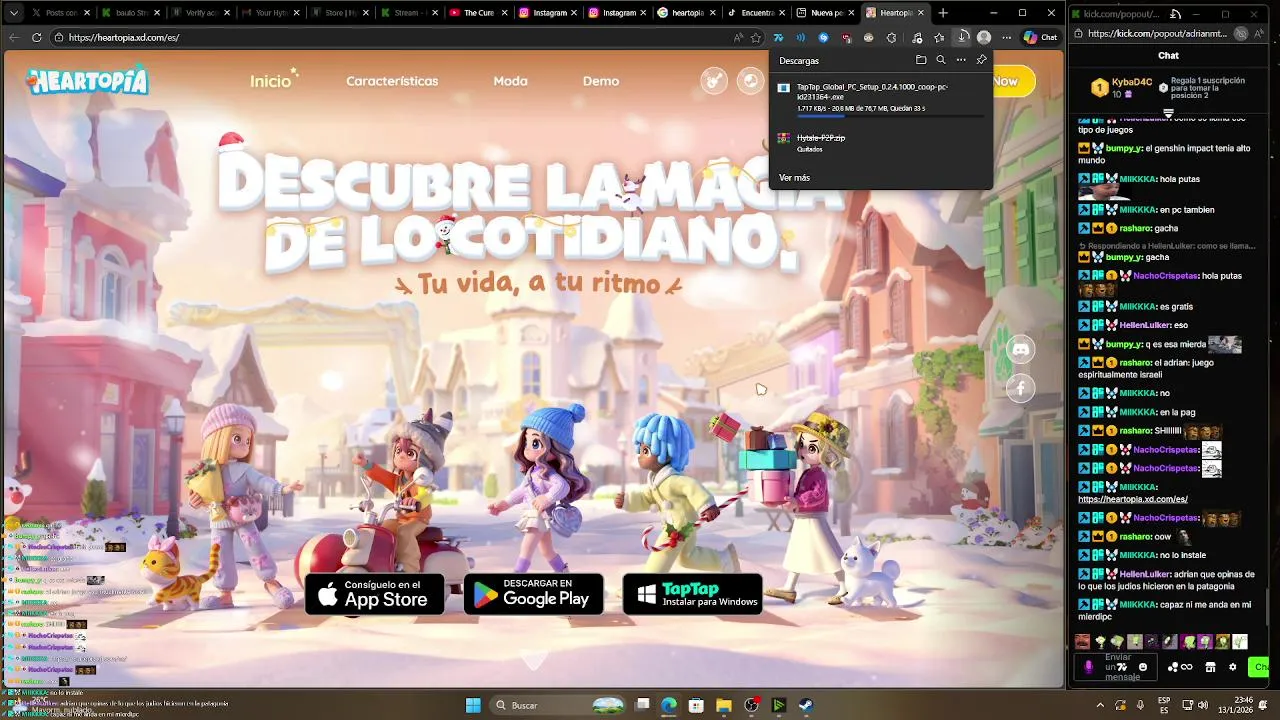Click guitar music icon in site header
1280x720 pixels.
tap(714, 81)
